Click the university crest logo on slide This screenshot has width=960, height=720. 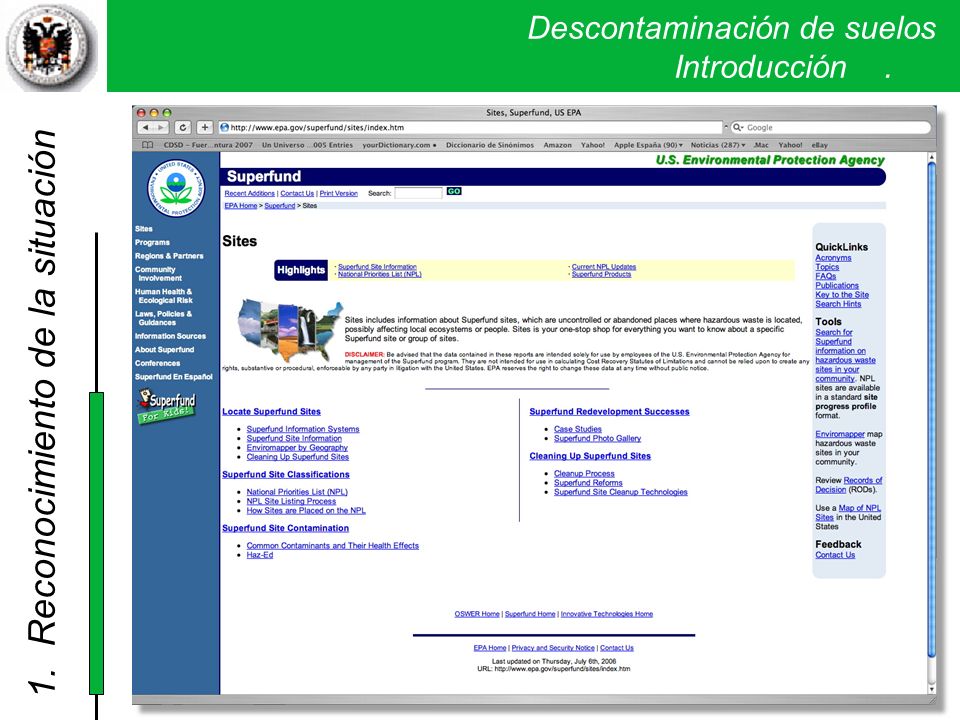coord(51,48)
